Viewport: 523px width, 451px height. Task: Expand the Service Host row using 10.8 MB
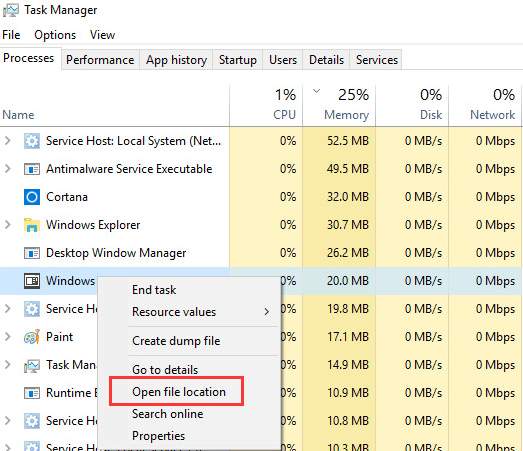click(x=7, y=421)
